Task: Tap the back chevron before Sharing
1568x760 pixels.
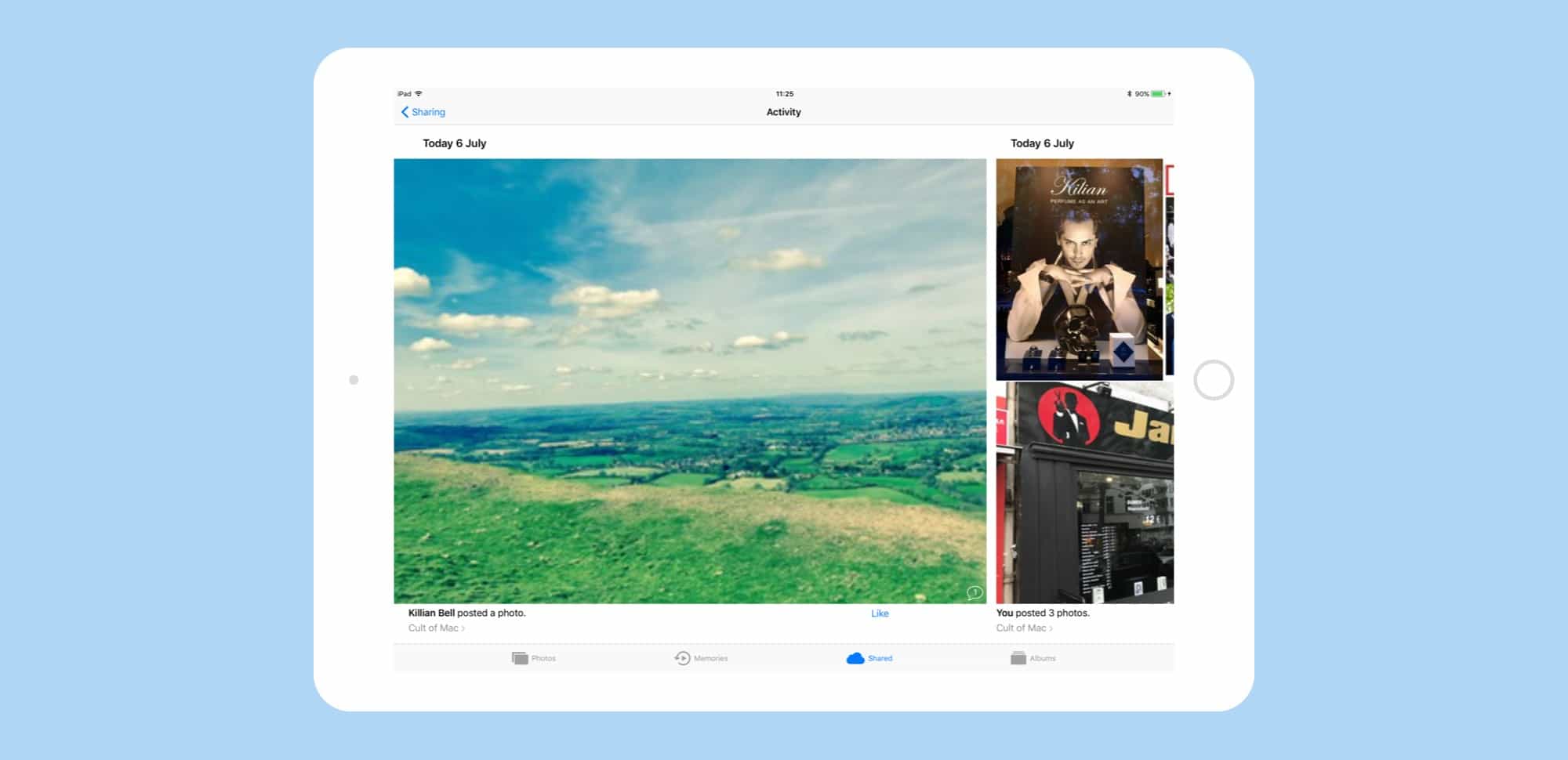Action: click(x=404, y=112)
